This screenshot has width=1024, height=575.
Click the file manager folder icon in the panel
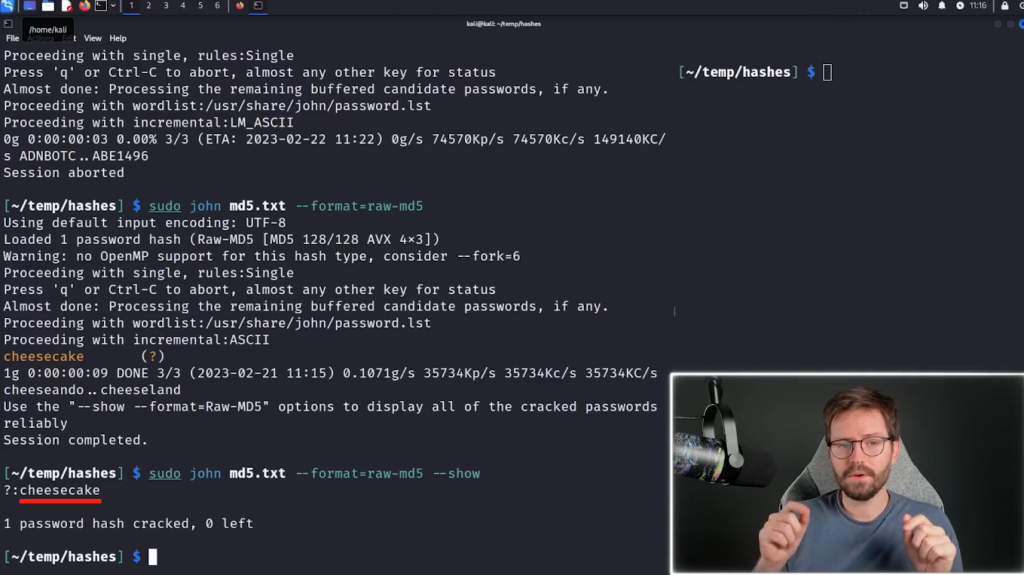48,6
